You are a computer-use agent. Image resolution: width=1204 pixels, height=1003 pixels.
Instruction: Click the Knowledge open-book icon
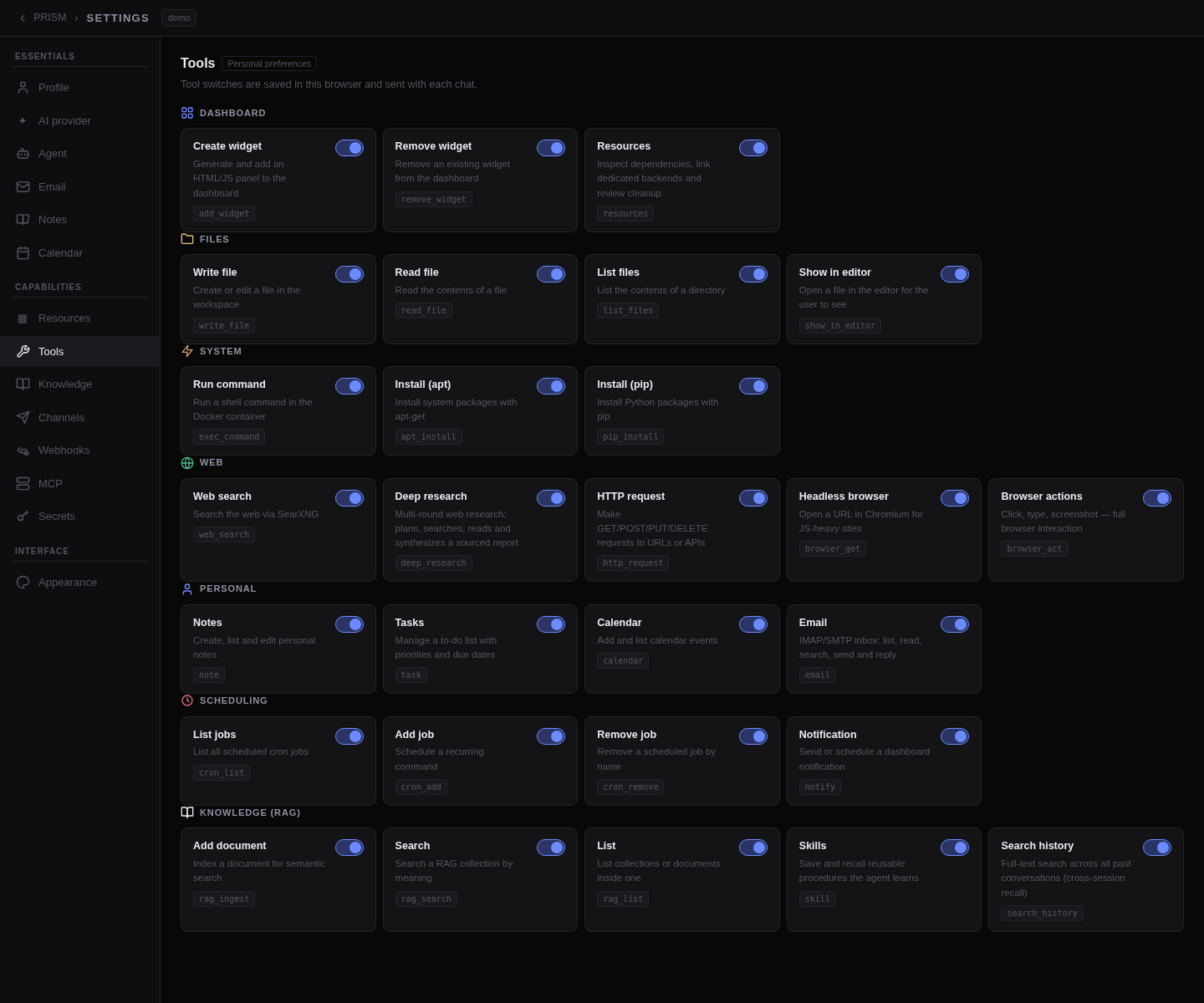pyautogui.click(x=23, y=384)
